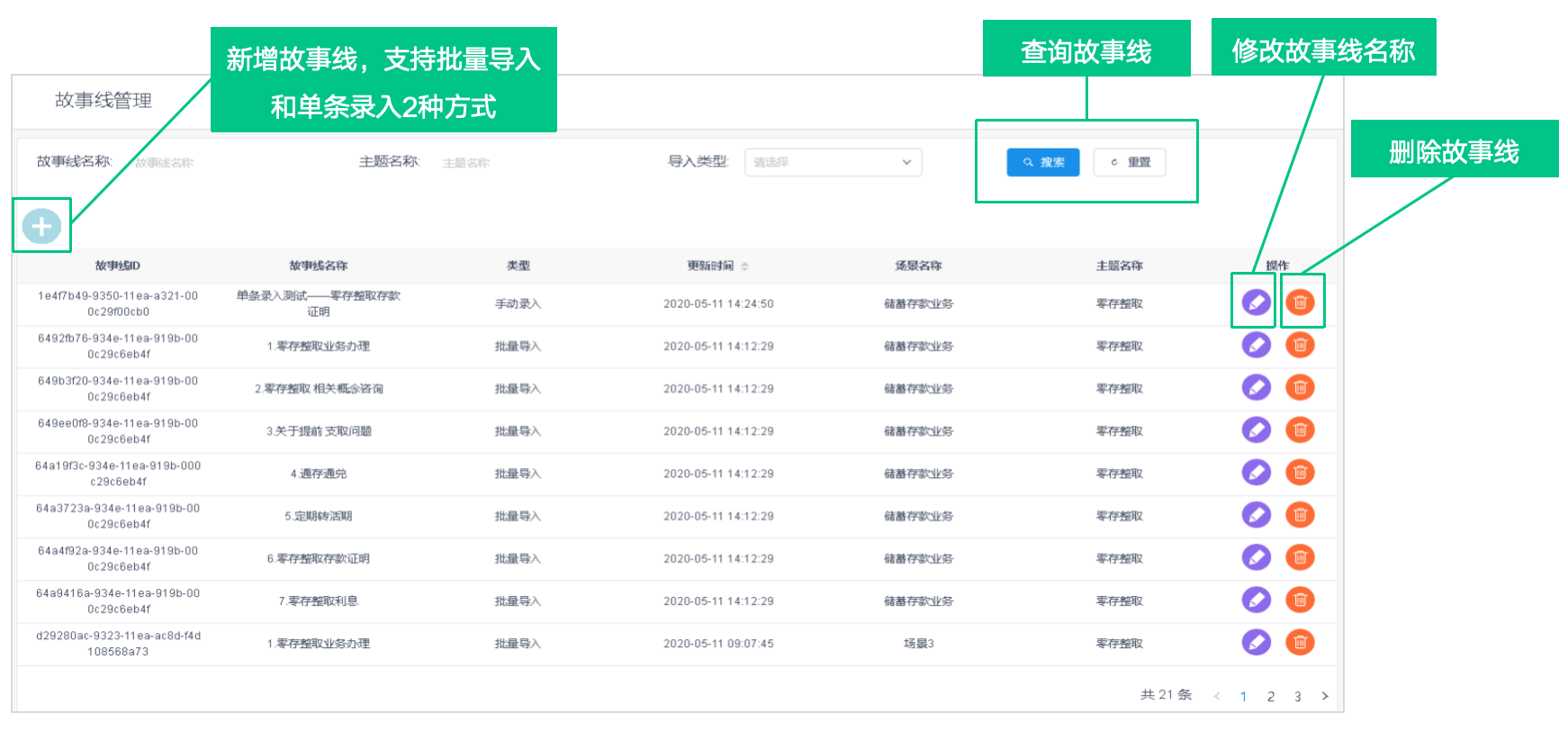Click the blue 搜索 button
1568x731 pixels.
(1042, 162)
